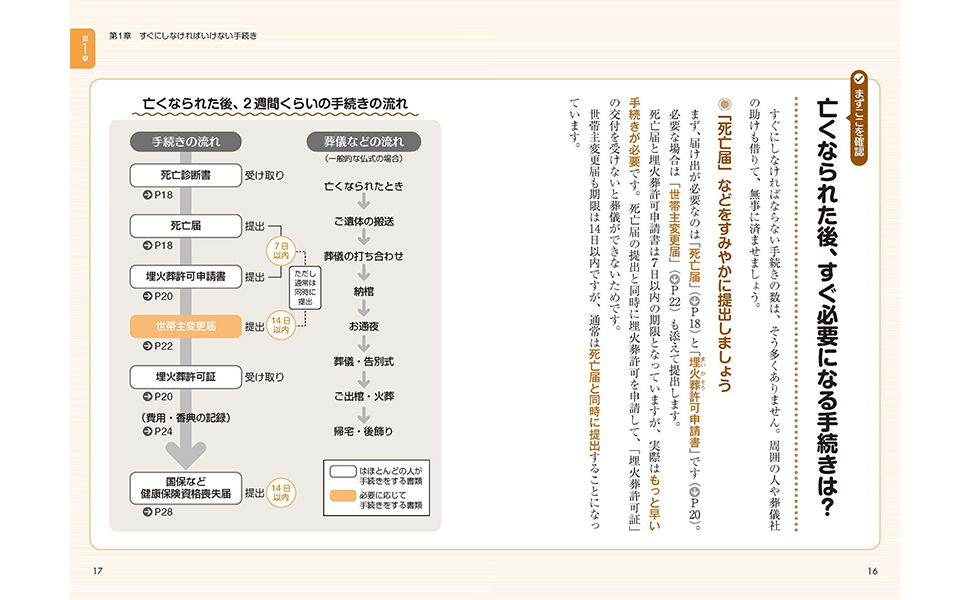This screenshot has width=970, height=600.
Task: Select the orange 世帯主変更届 box
Action: 186,327
